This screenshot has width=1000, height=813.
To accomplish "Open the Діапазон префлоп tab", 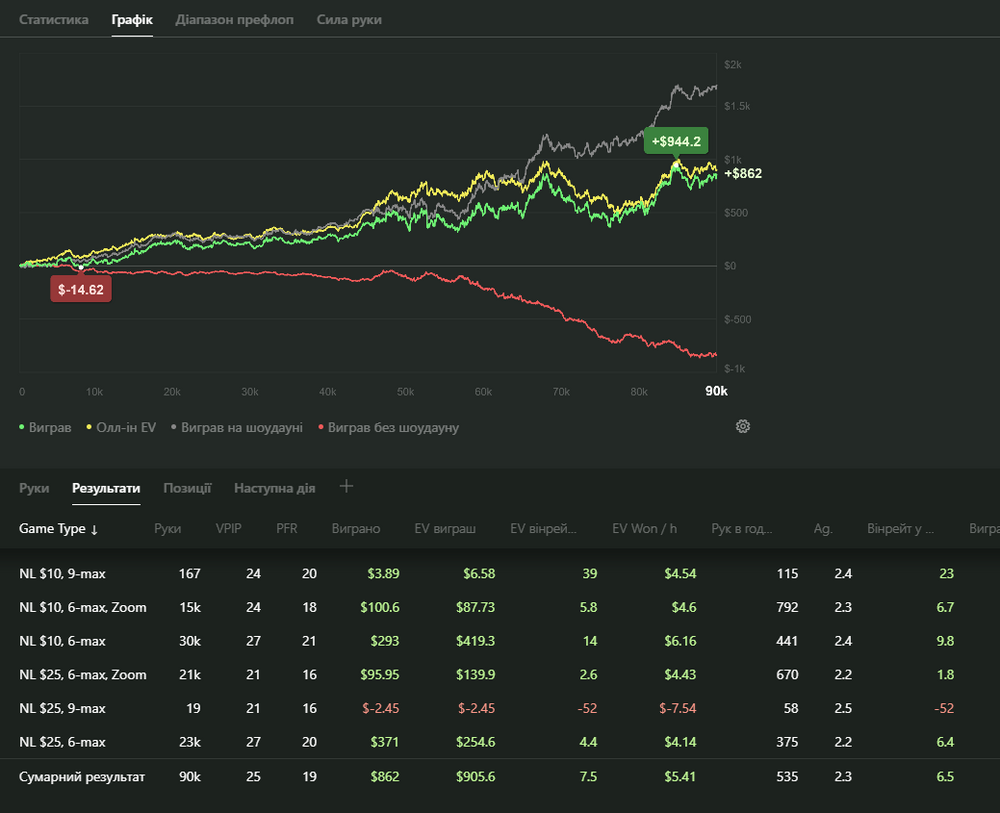I will [x=234, y=20].
